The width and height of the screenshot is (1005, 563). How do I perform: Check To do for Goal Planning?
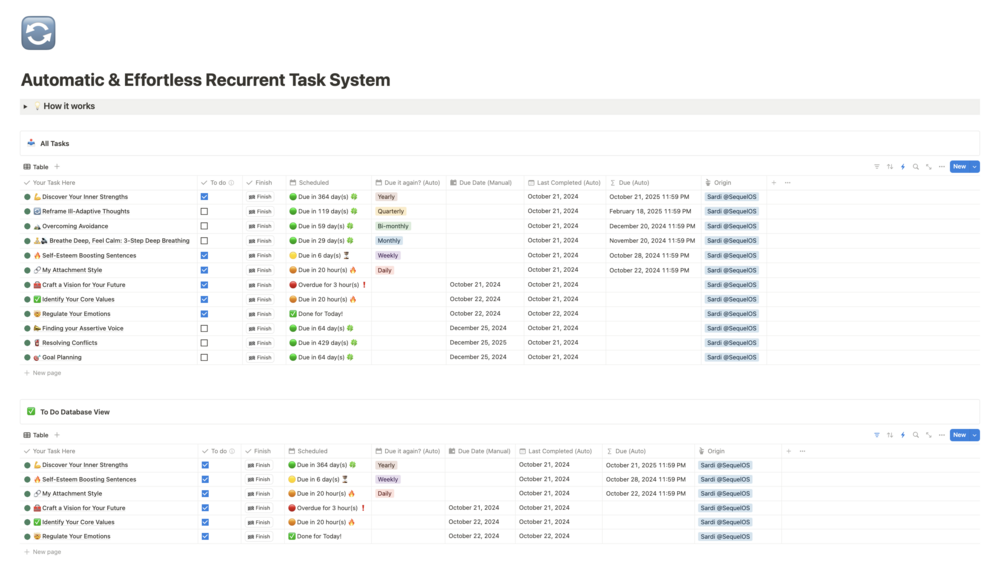[x=204, y=357]
